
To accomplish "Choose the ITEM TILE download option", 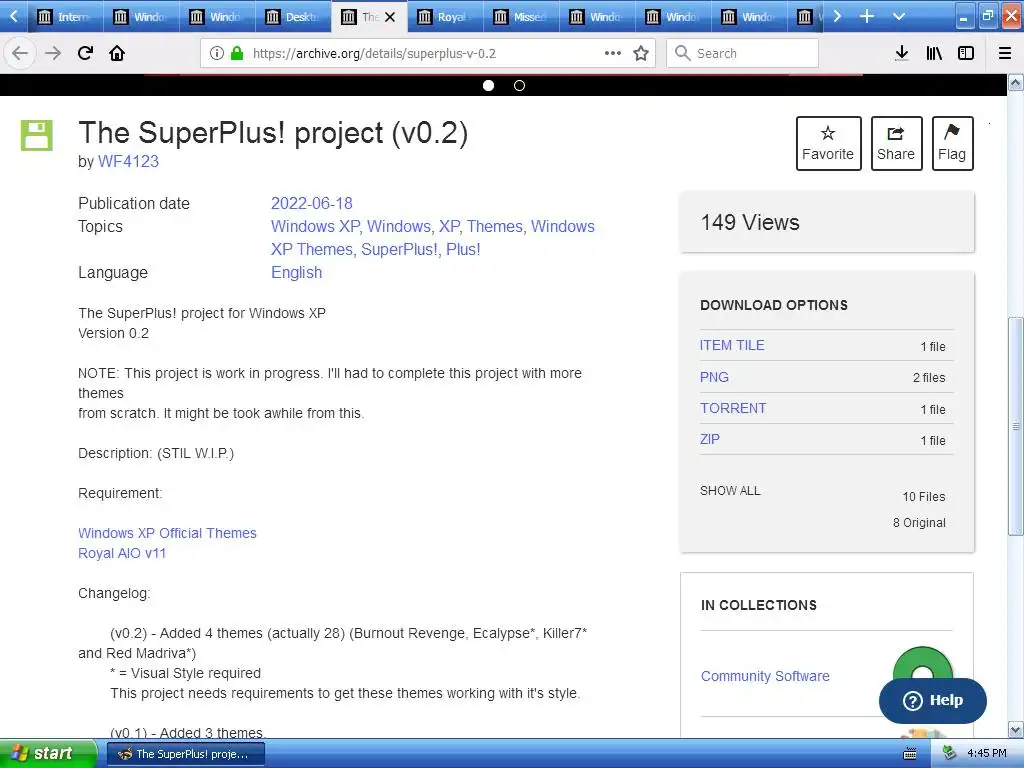I will coord(731,345).
